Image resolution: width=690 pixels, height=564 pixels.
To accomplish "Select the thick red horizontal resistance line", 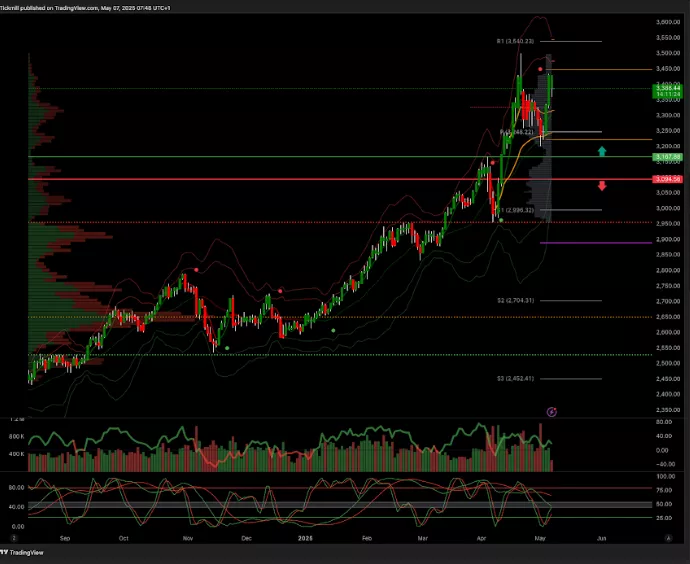I will click(300, 179).
